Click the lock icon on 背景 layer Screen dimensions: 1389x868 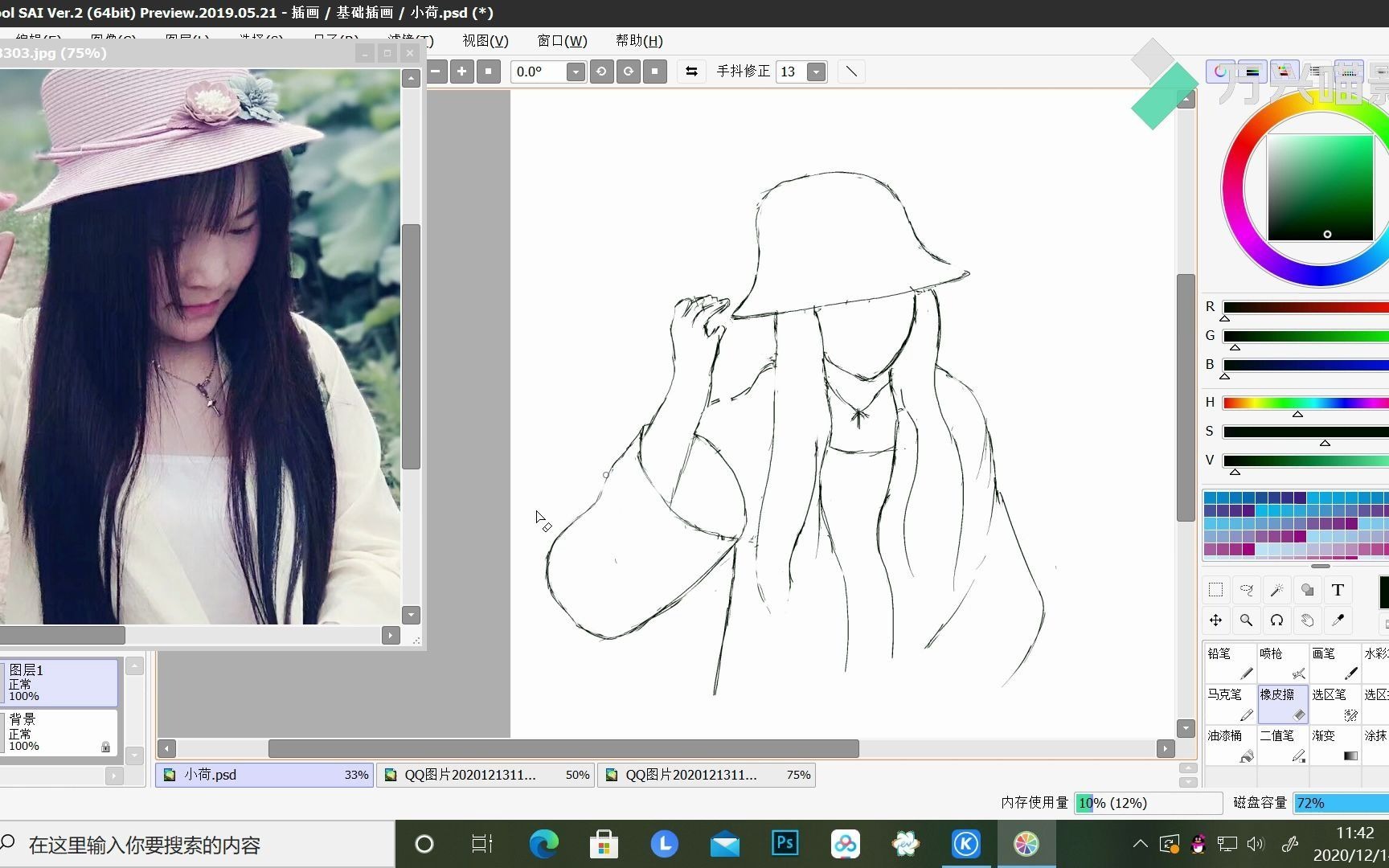click(x=105, y=747)
